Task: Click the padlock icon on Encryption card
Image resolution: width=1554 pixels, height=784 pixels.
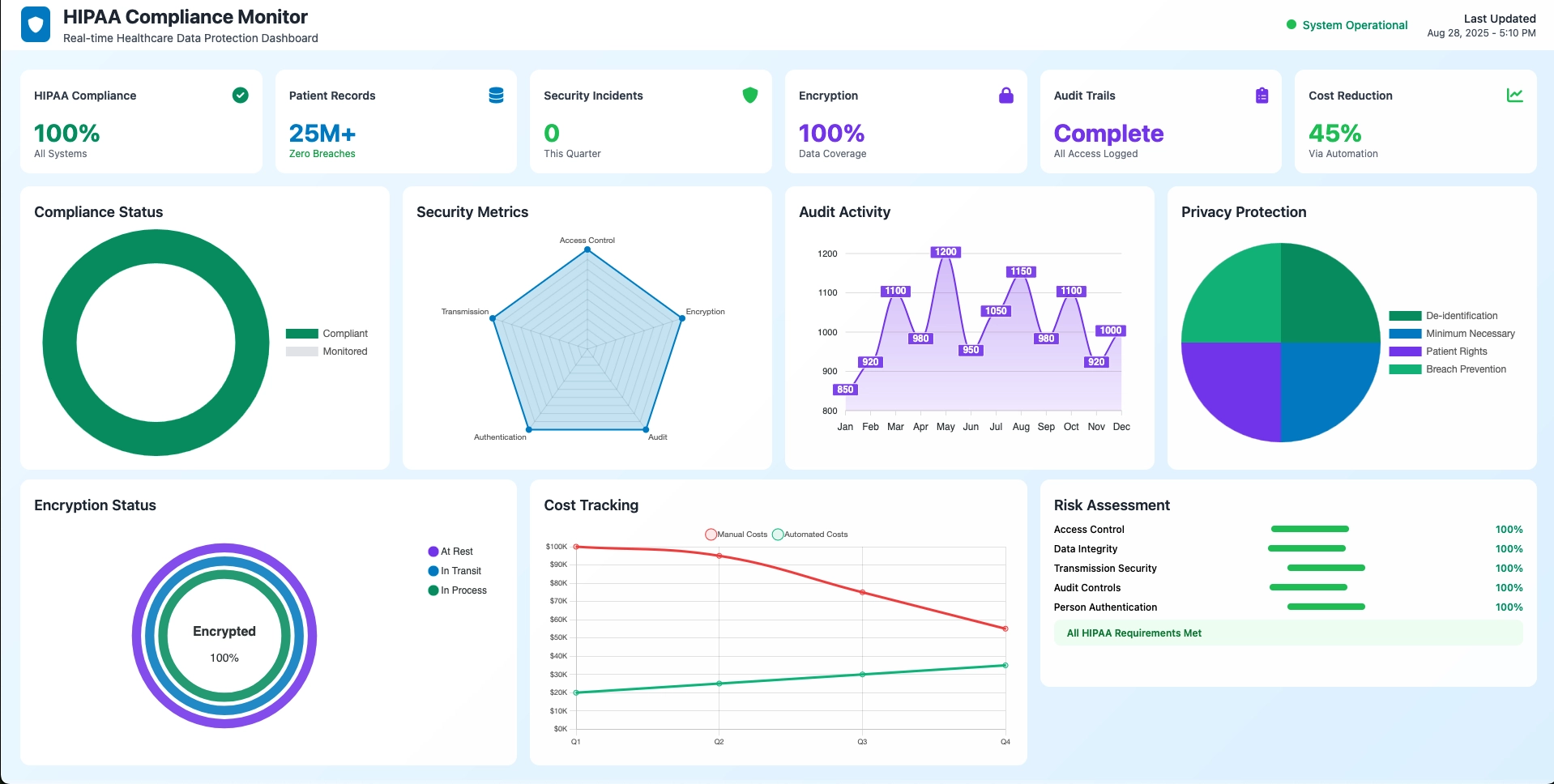Action: click(1005, 95)
